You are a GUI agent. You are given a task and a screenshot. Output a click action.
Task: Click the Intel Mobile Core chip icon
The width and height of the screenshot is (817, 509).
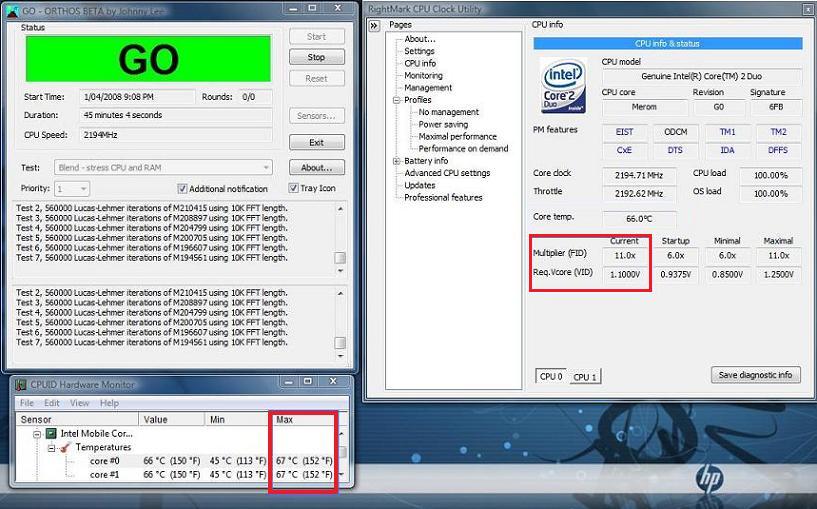[x=51, y=433]
